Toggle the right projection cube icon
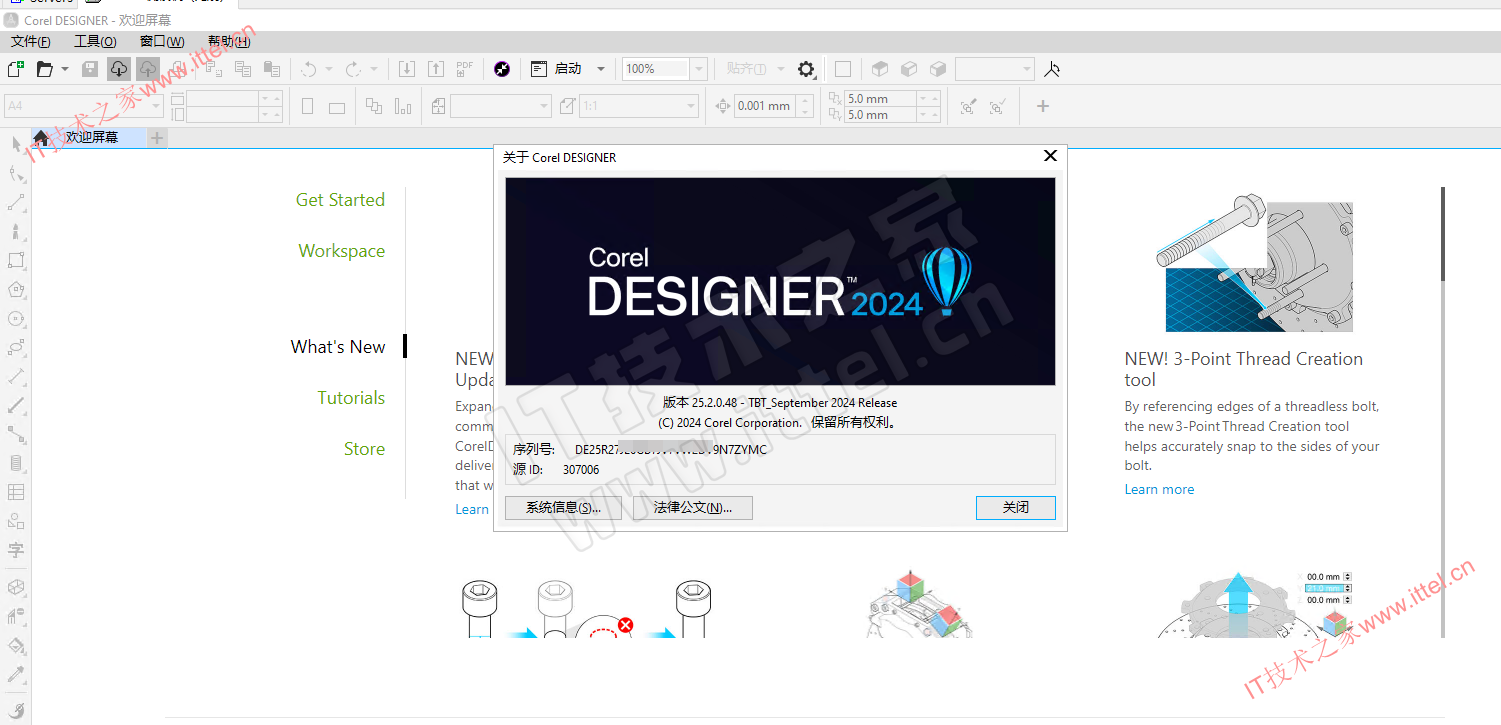1501x725 pixels. (938, 69)
